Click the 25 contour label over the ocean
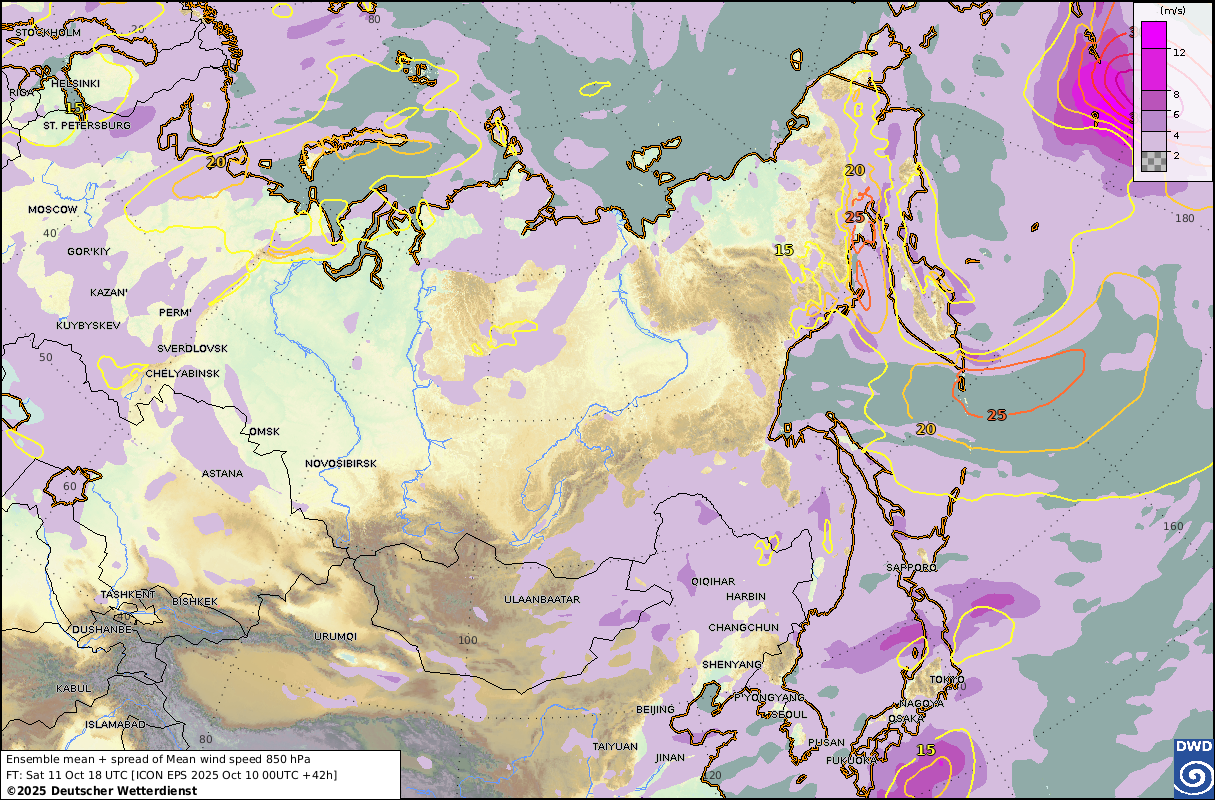Viewport: 1215px width, 800px height. pos(996,415)
